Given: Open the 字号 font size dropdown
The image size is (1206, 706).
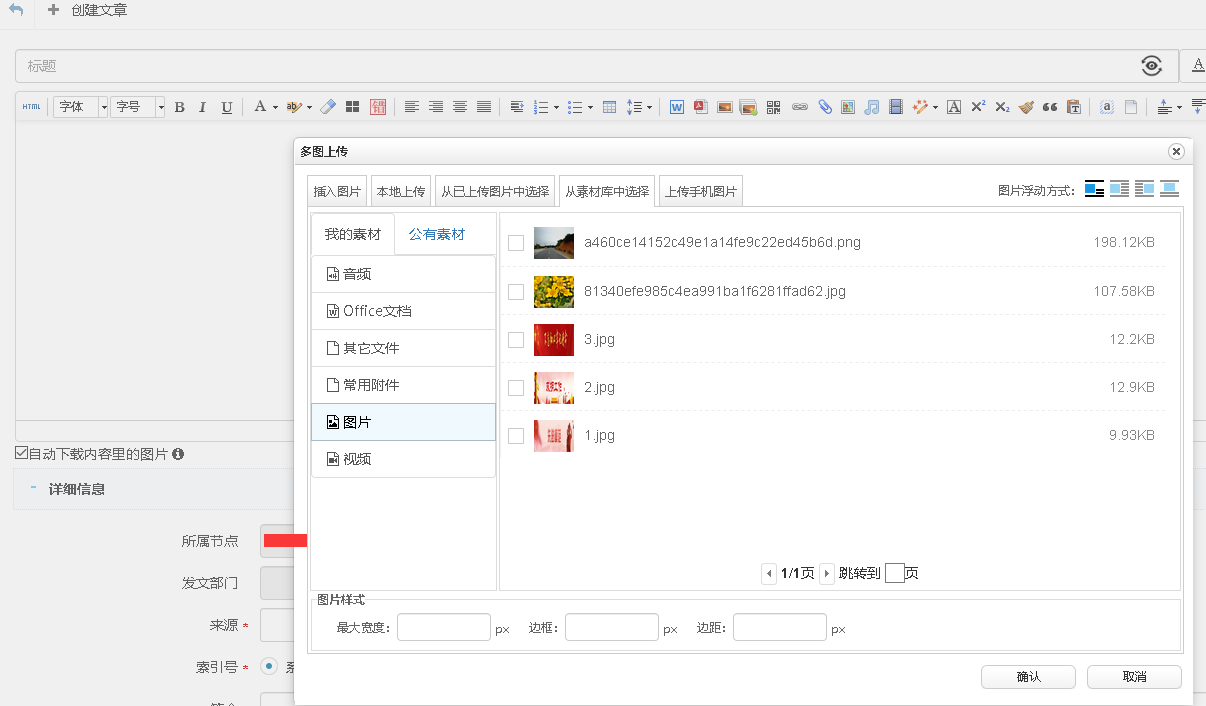Looking at the screenshot, I should [138, 107].
